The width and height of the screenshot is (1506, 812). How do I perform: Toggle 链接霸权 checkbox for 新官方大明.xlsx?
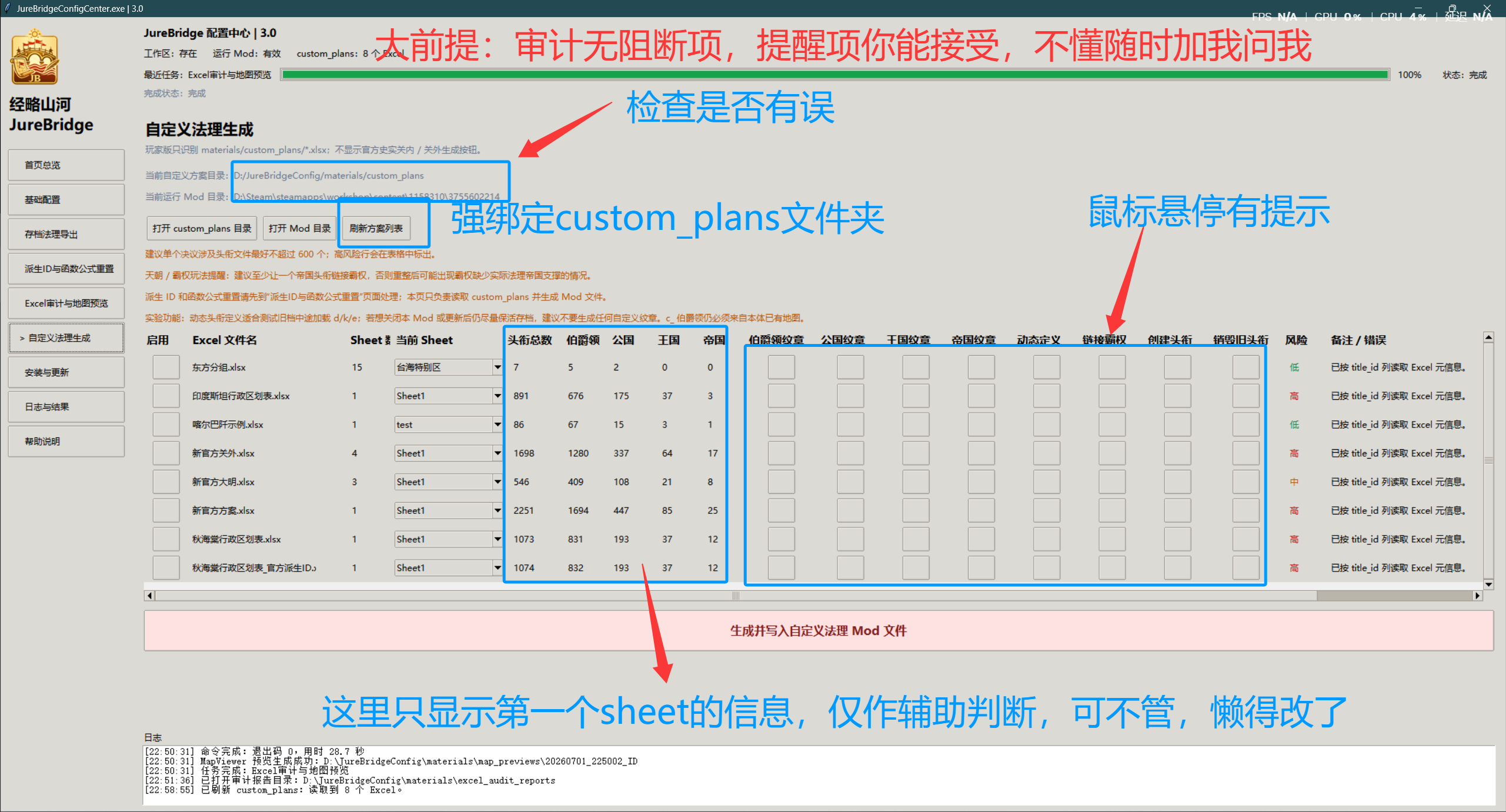(1112, 482)
